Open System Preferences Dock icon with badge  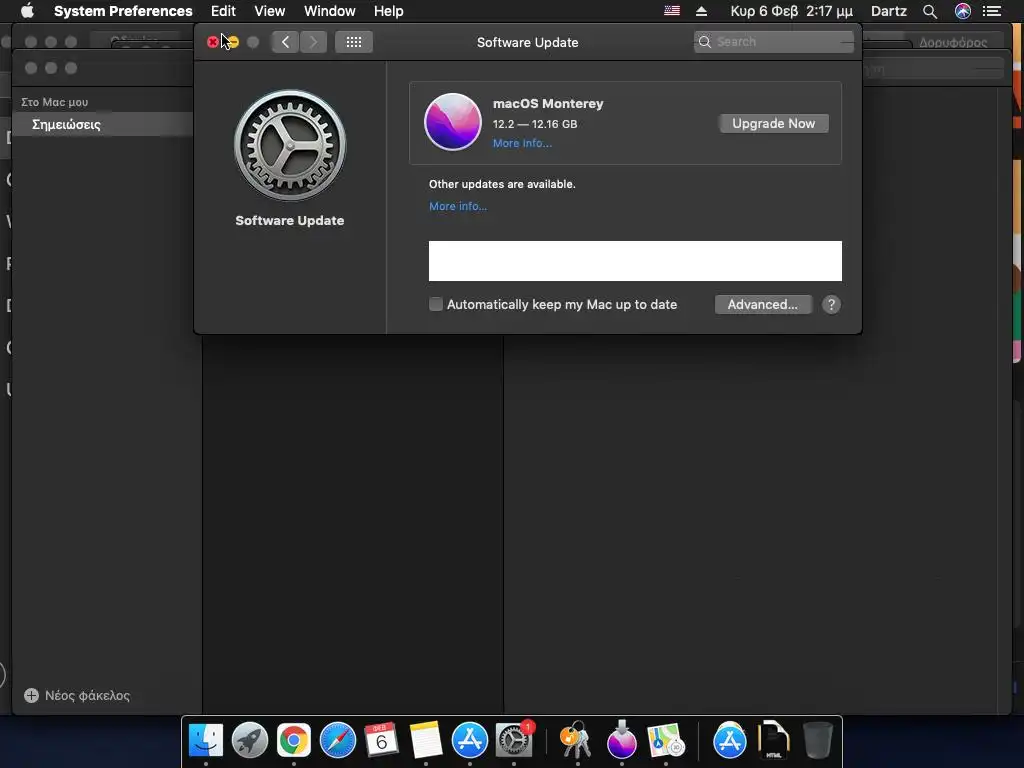click(x=515, y=740)
